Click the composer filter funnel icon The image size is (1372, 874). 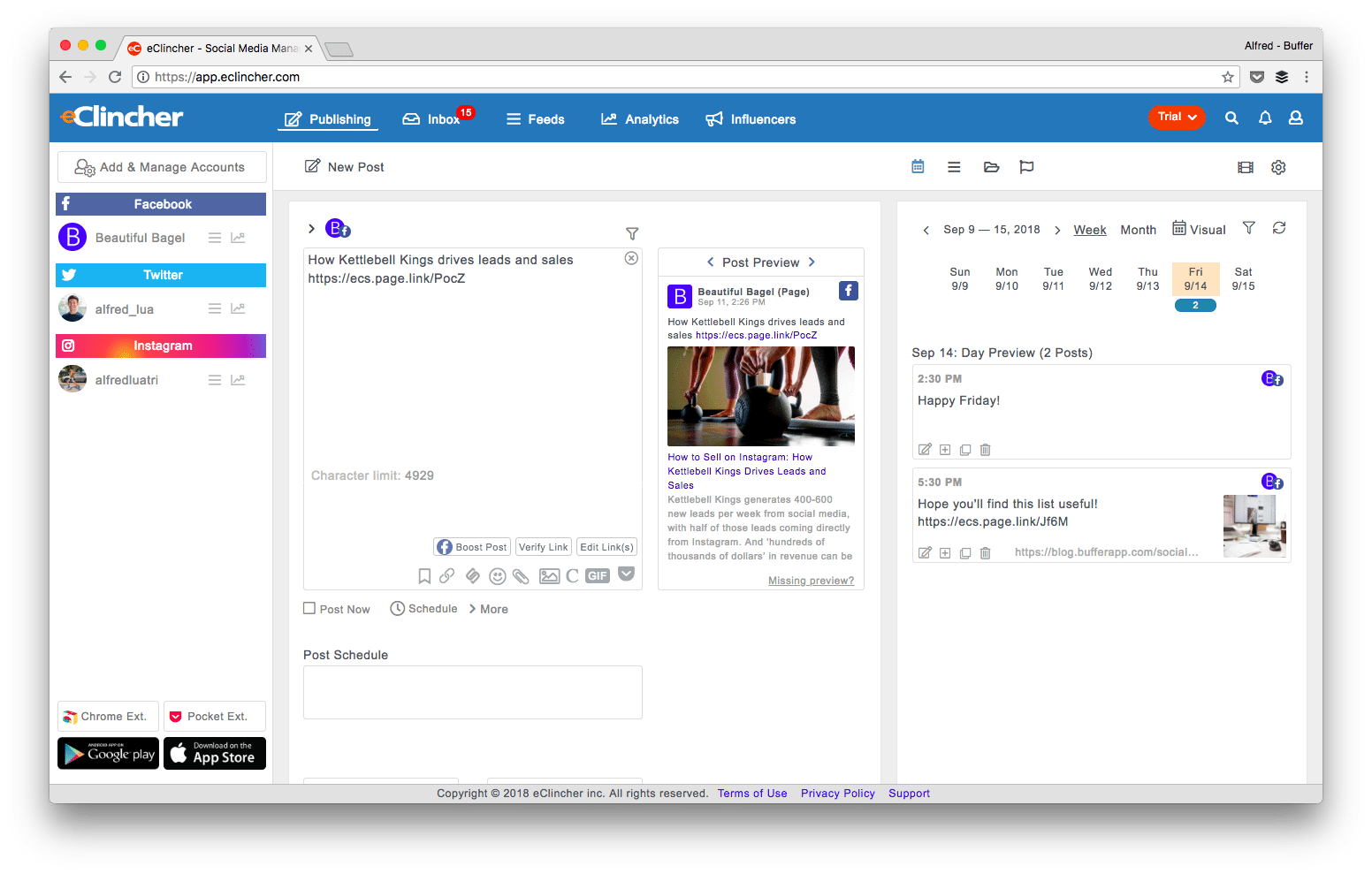click(632, 233)
